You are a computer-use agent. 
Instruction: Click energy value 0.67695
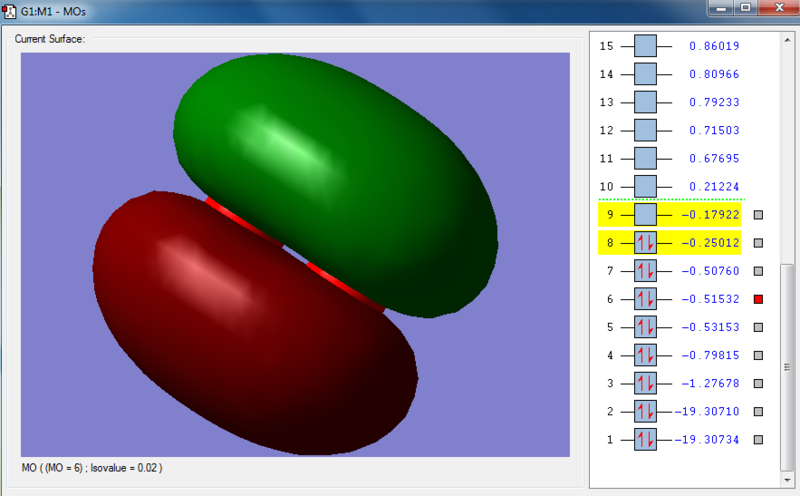click(714, 158)
